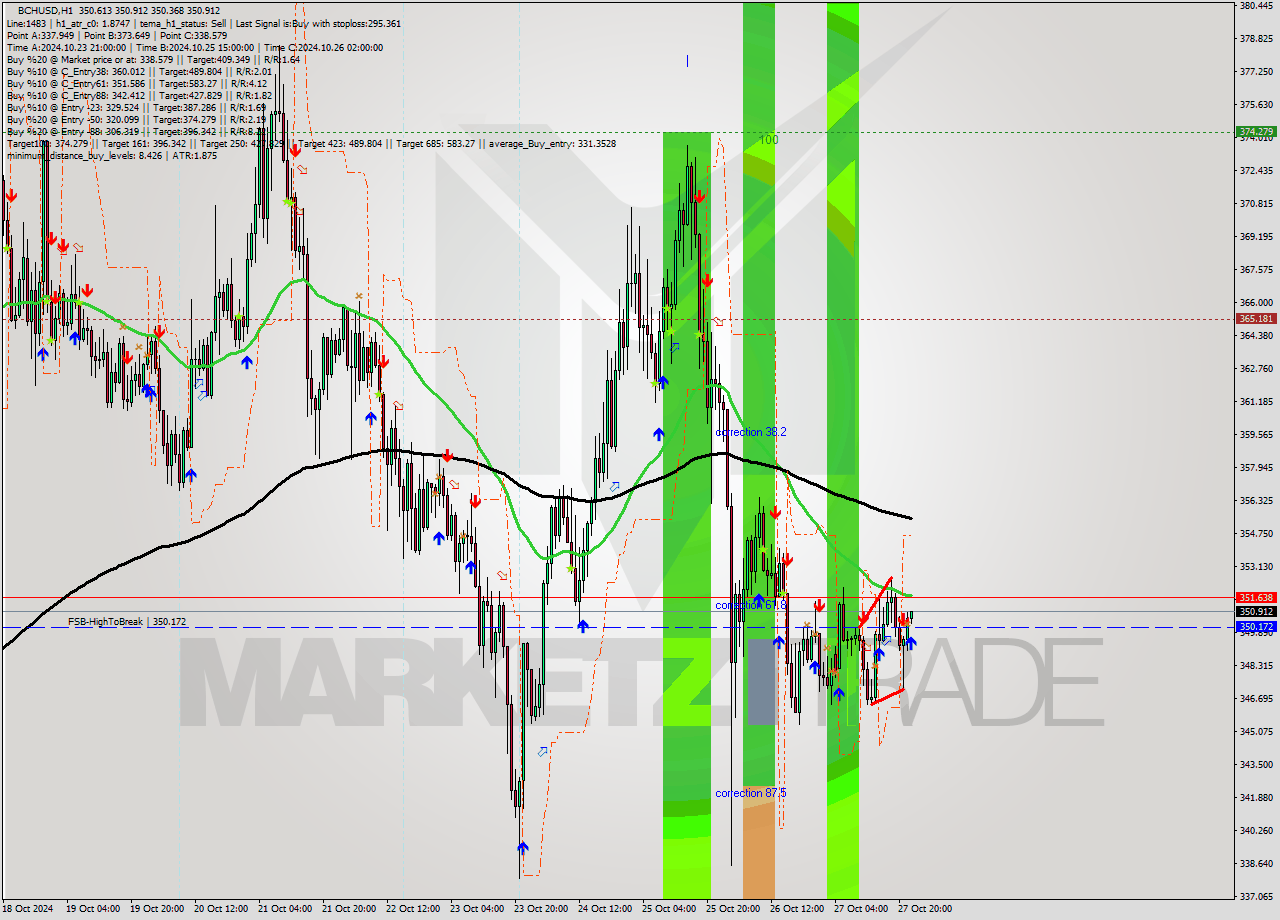Click the '19 Oct 20:00' time label
This screenshot has height=920, width=1280.
click(156, 909)
